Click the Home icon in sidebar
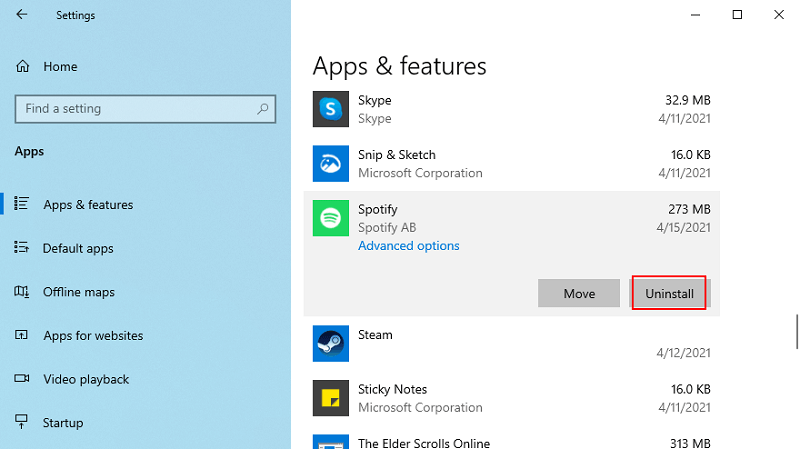The height and width of the screenshot is (449, 800). tap(22, 66)
